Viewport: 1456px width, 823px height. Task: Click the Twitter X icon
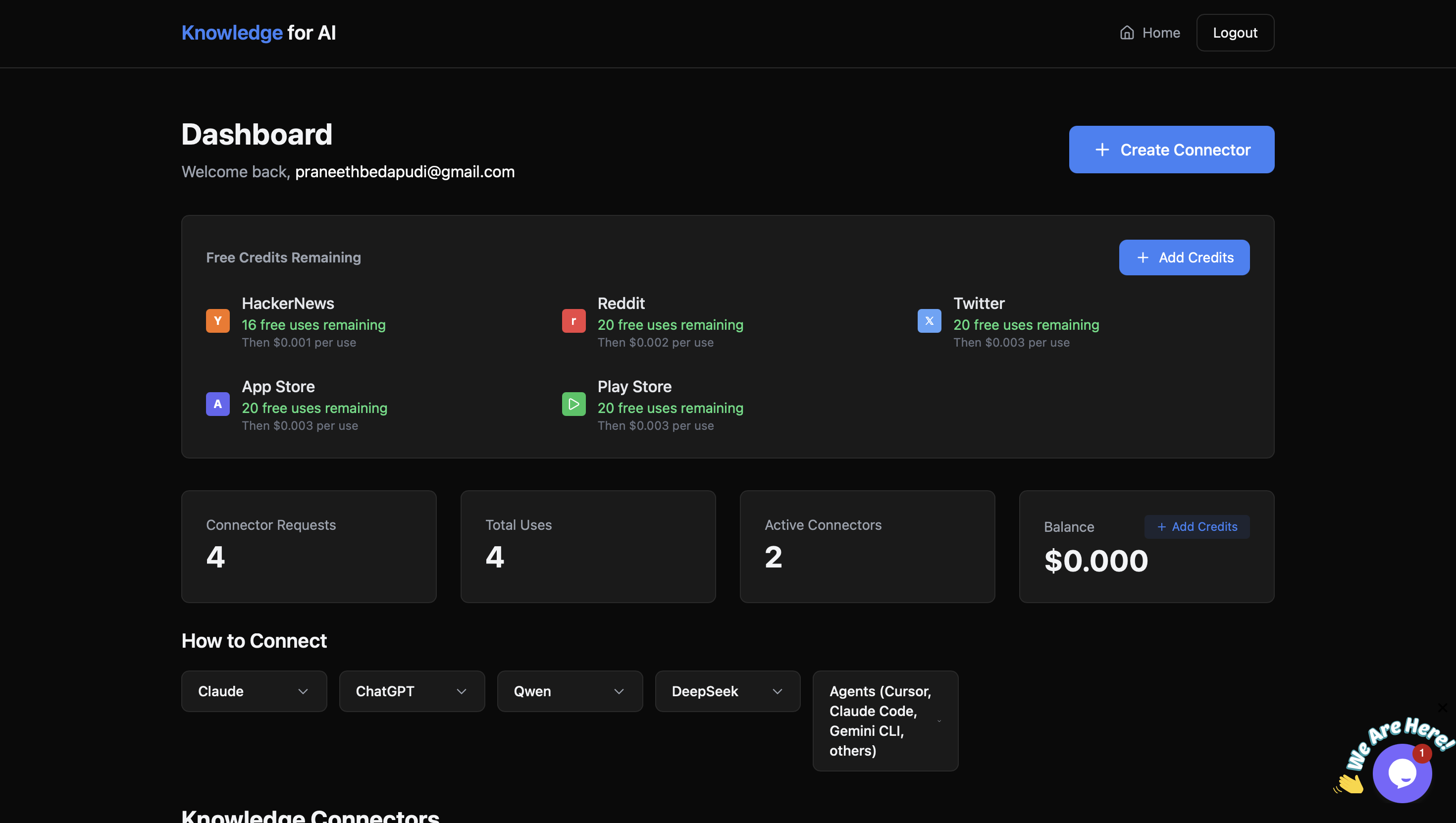(929, 320)
